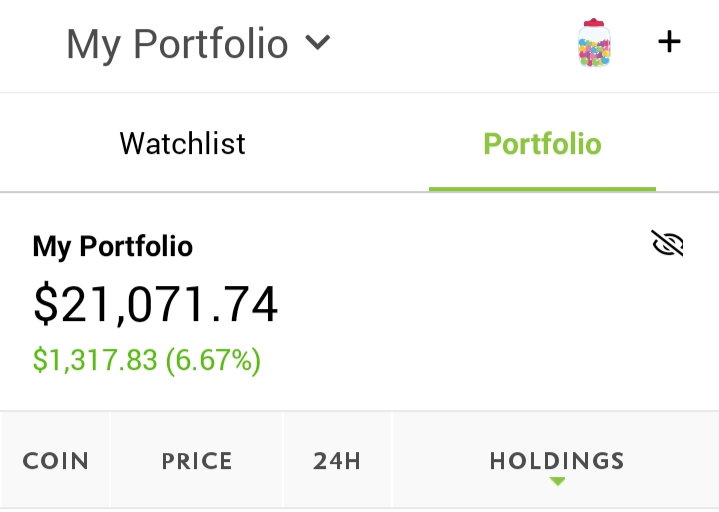Viewport: 719px width, 512px height.
Task: Toggle the green sort arrow under HOLDINGS
Action: (x=557, y=481)
